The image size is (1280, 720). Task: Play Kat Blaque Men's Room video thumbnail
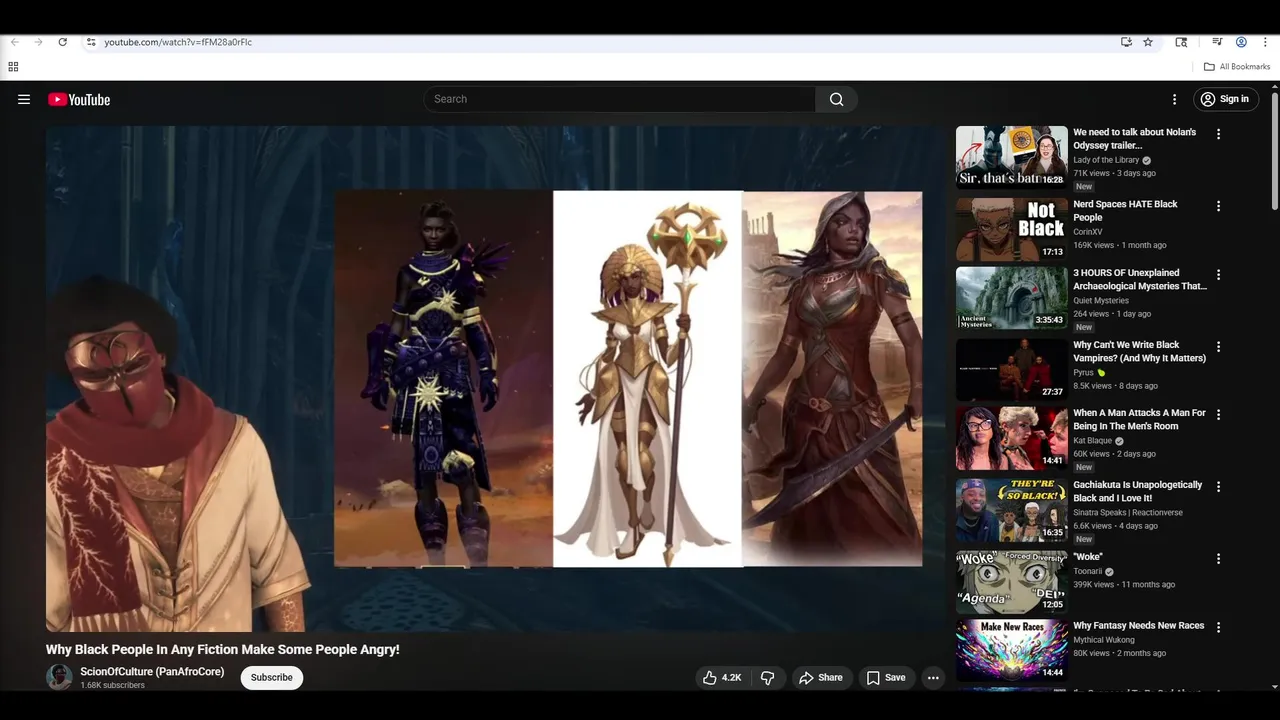(1011, 437)
